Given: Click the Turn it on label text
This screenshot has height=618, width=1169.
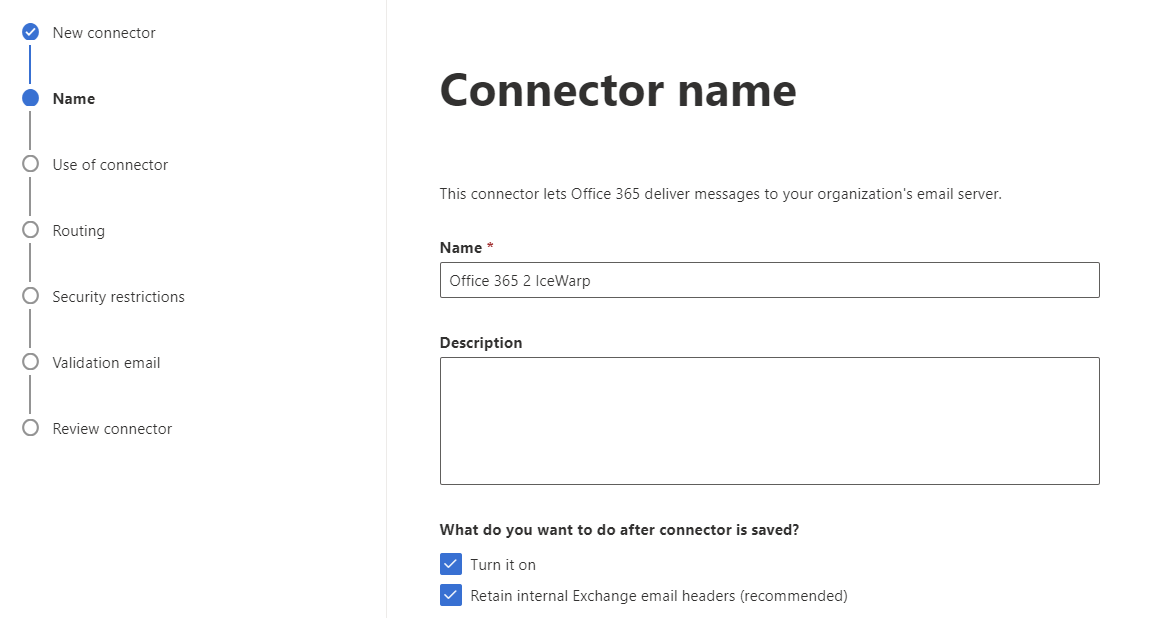Looking at the screenshot, I should pyautogui.click(x=503, y=565).
